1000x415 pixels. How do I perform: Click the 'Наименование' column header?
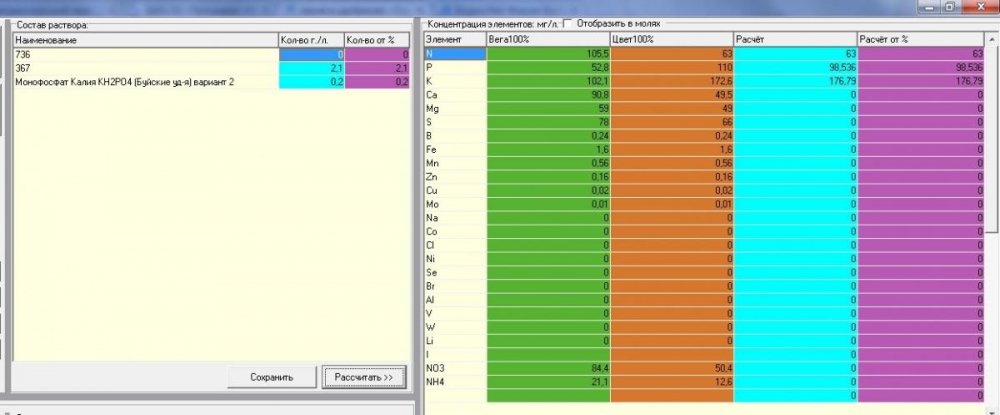point(146,40)
